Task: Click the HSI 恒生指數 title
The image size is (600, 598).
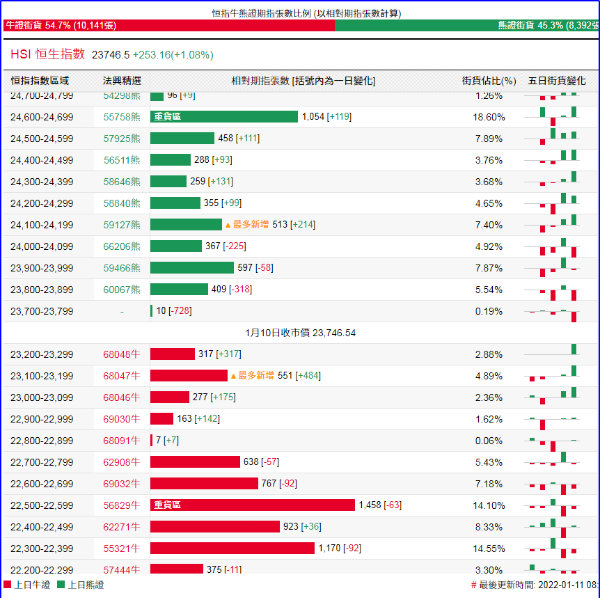Action: pyautogui.click(x=47, y=54)
